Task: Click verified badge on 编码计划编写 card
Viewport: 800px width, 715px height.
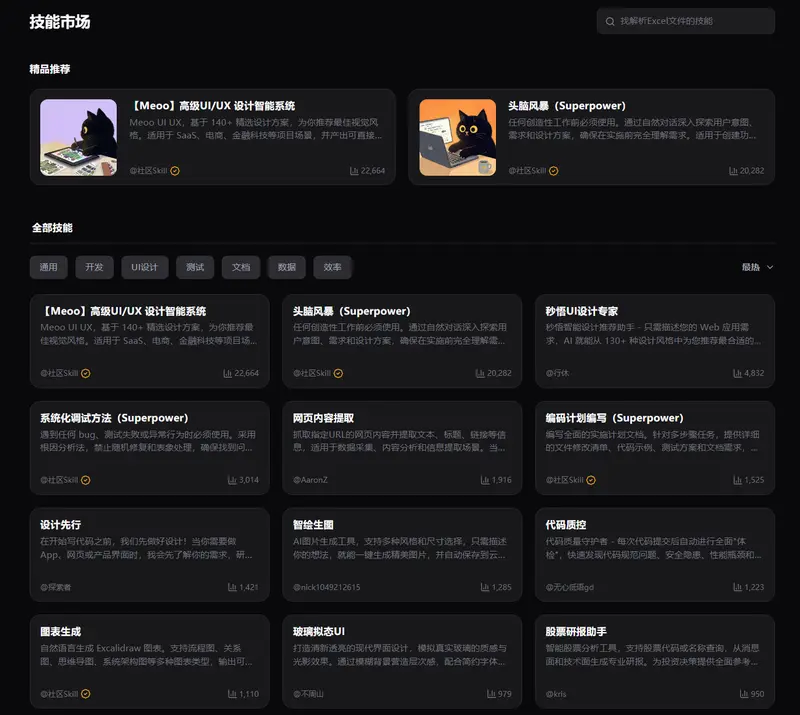Action: click(591, 480)
